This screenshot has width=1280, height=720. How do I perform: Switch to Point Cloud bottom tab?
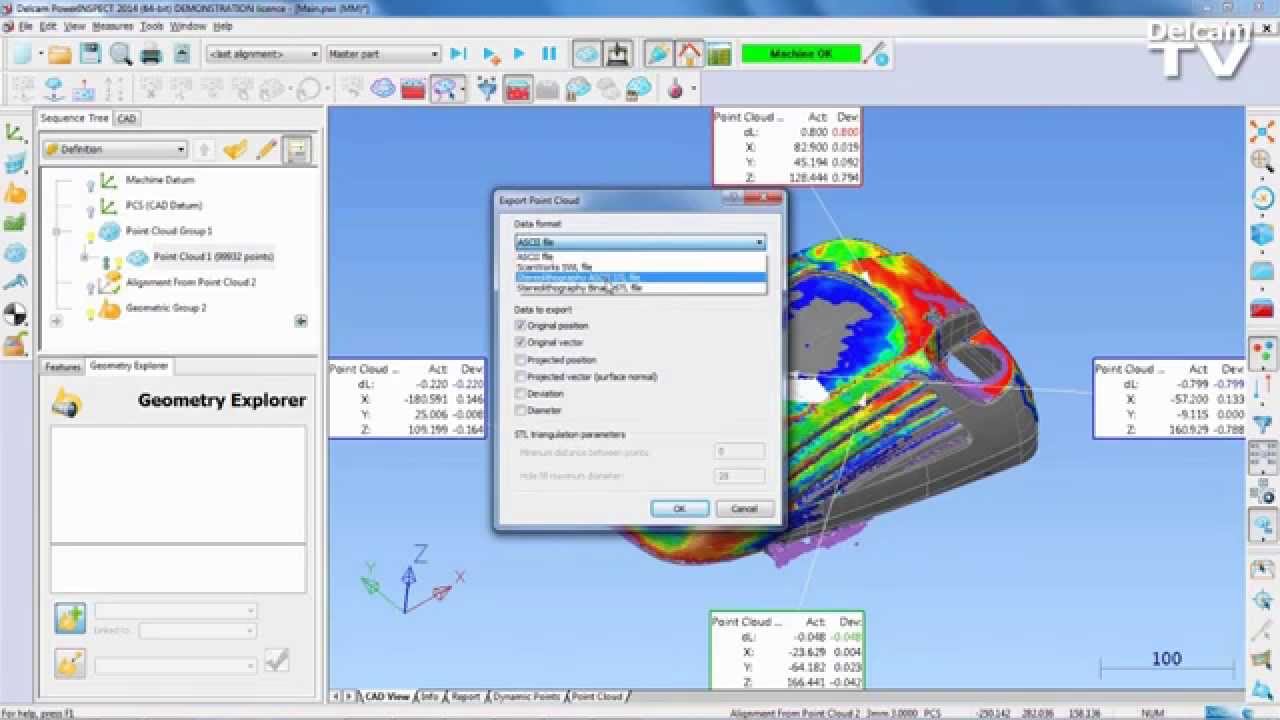597,696
